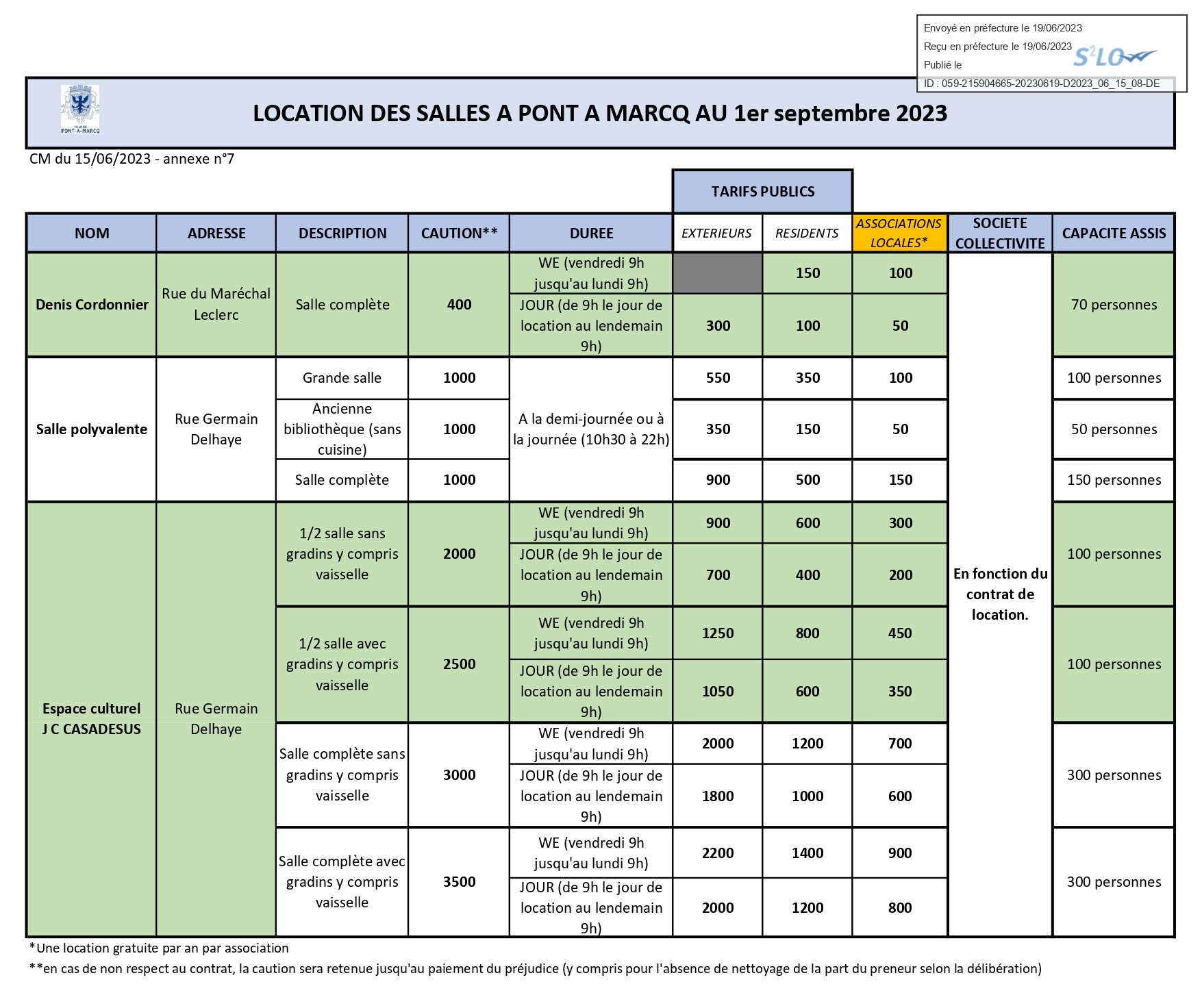Image resolution: width=1202 pixels, height=1008 pixels.
Task: Click the 450 associations locales price
Action: (x=900, y=633)
